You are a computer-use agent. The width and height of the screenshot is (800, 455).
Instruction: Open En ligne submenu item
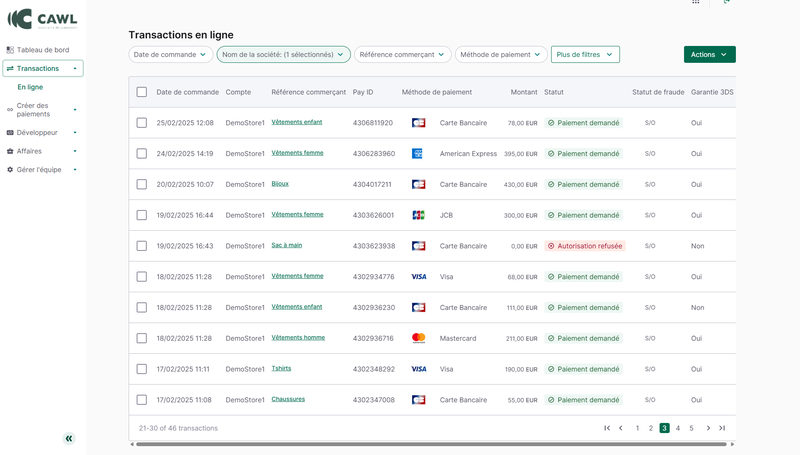pos(30,87)
